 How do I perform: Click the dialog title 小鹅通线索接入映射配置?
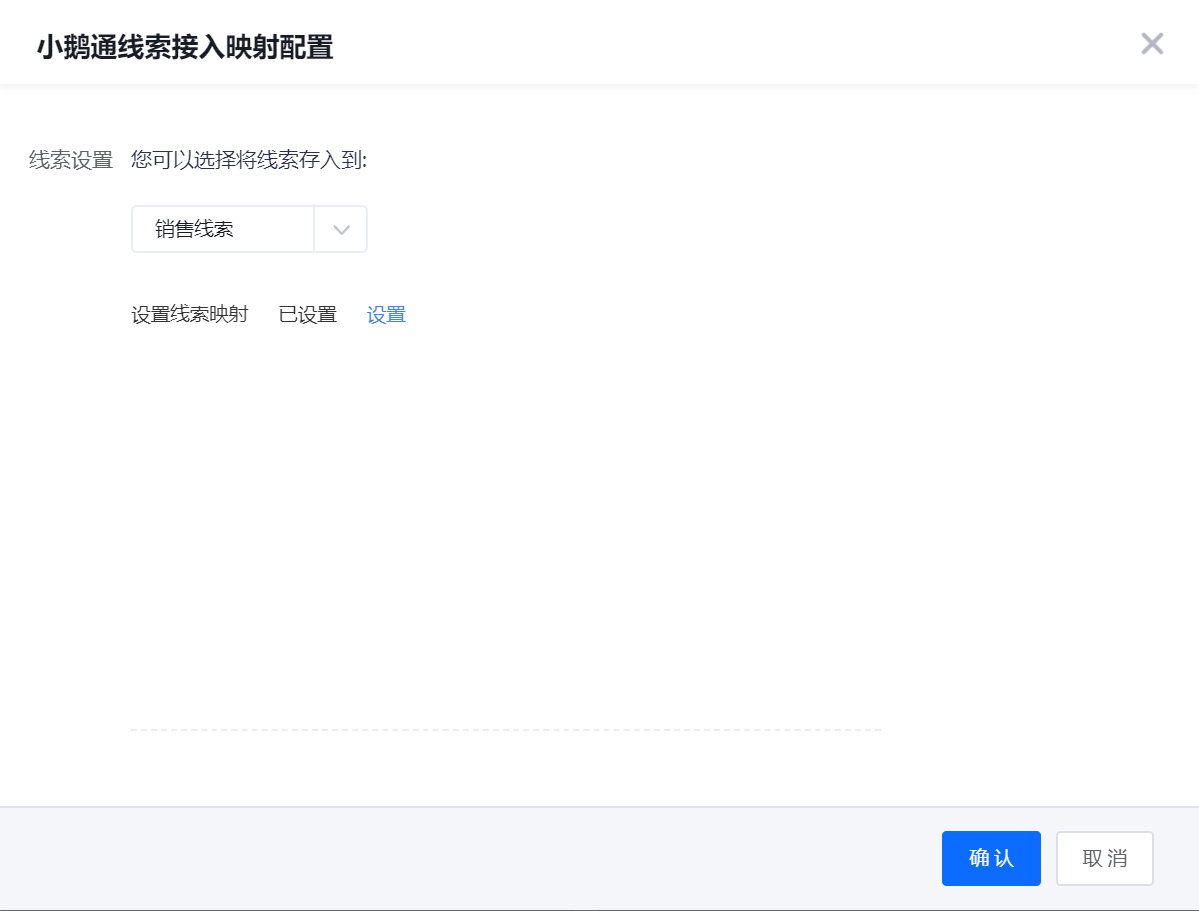[x=185, y=47]
